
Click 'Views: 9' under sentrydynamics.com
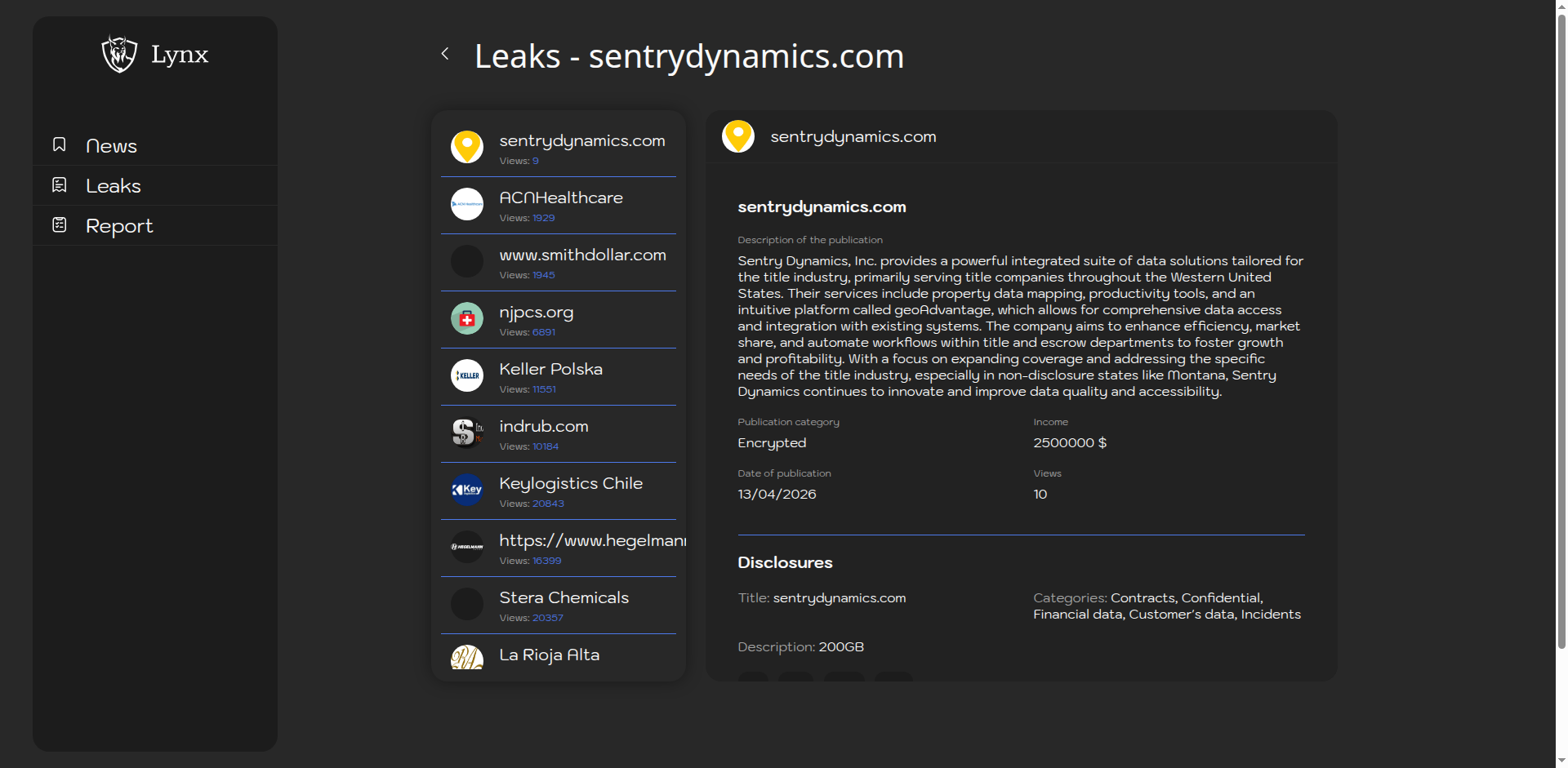519,161
